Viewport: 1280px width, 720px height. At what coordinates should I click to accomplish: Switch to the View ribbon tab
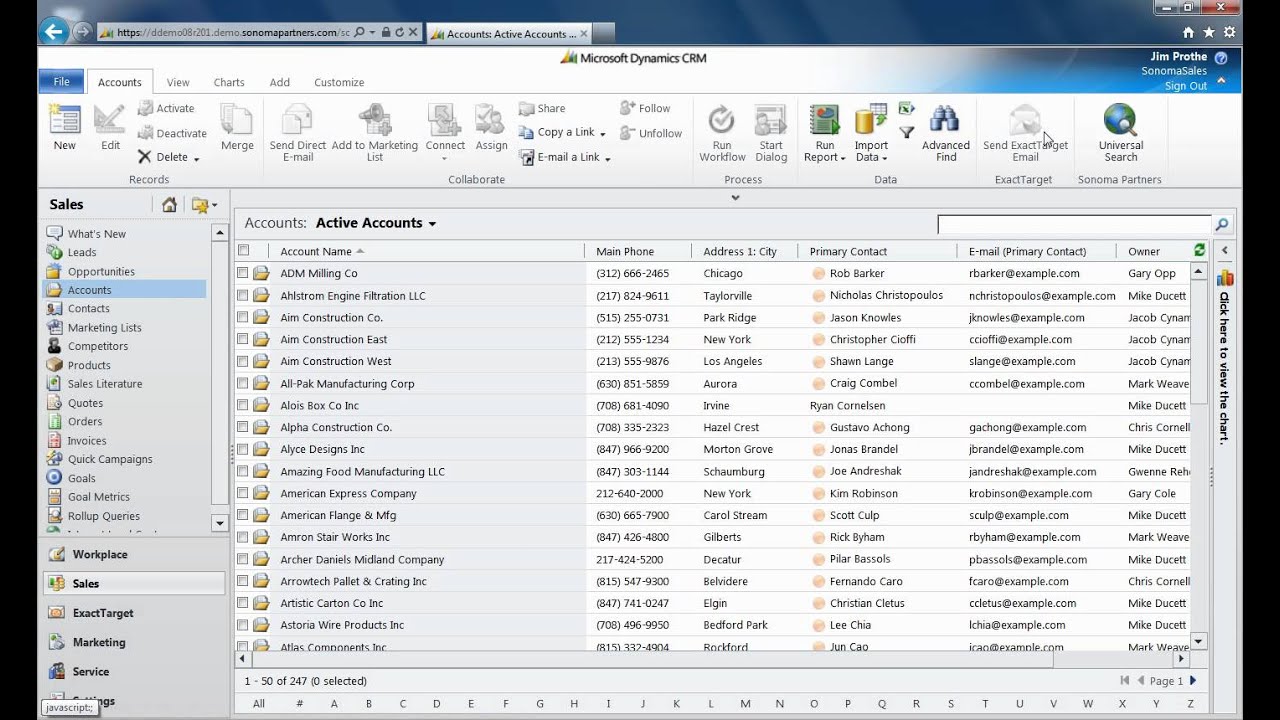click(x=178, y=82)
